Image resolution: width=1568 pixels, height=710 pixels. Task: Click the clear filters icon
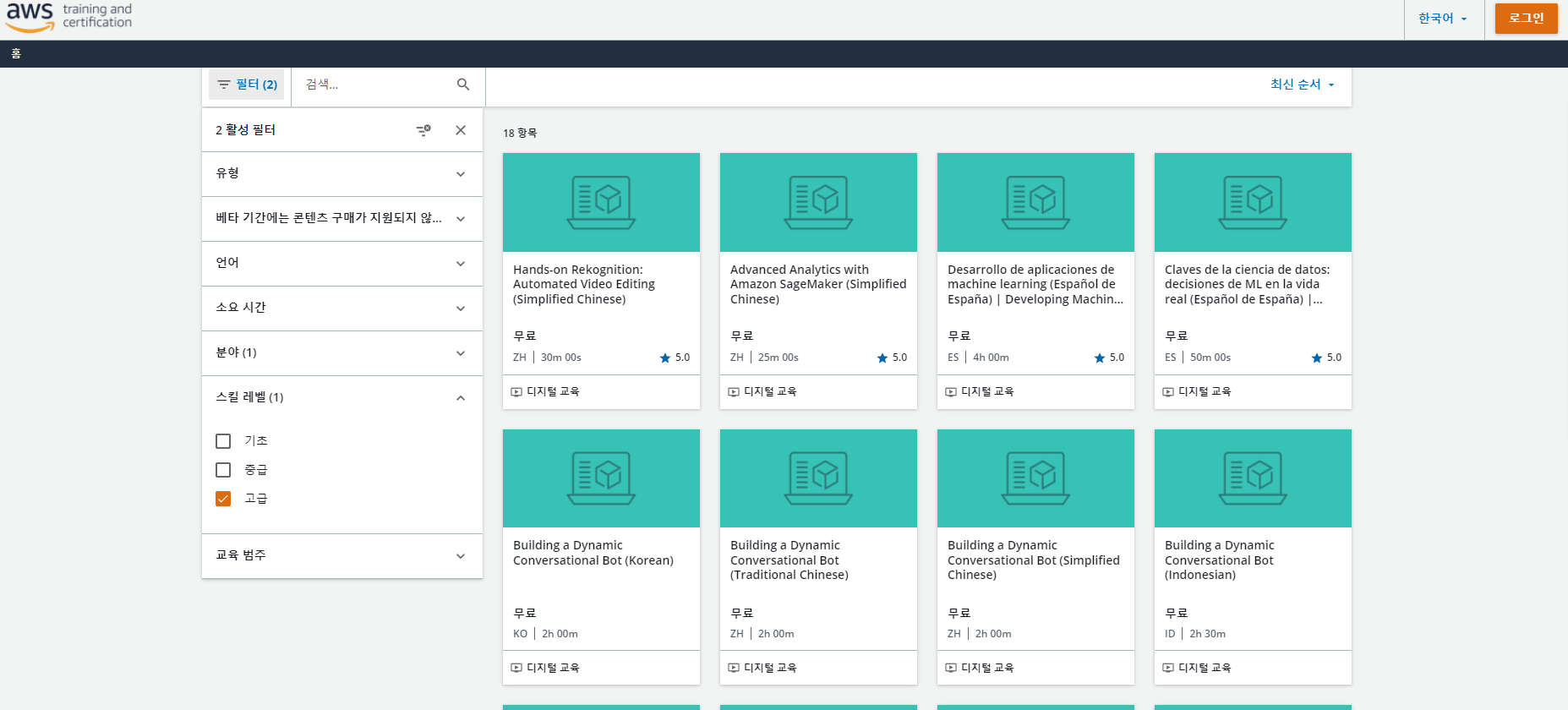tap(423, 130)
